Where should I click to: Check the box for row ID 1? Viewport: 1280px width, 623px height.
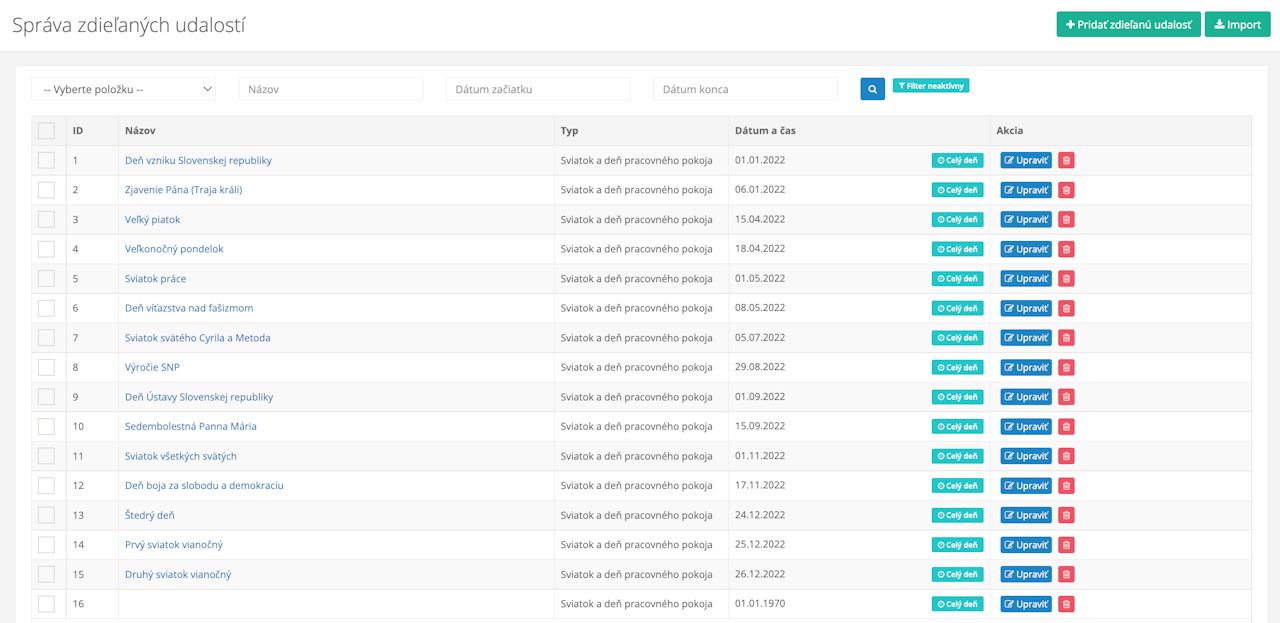pos(46,160)
